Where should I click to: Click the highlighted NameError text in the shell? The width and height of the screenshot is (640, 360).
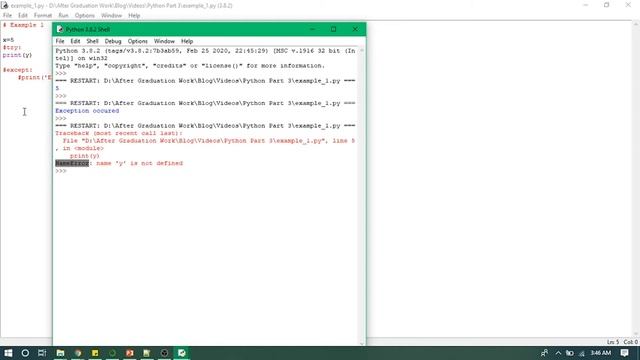point(72,163)
